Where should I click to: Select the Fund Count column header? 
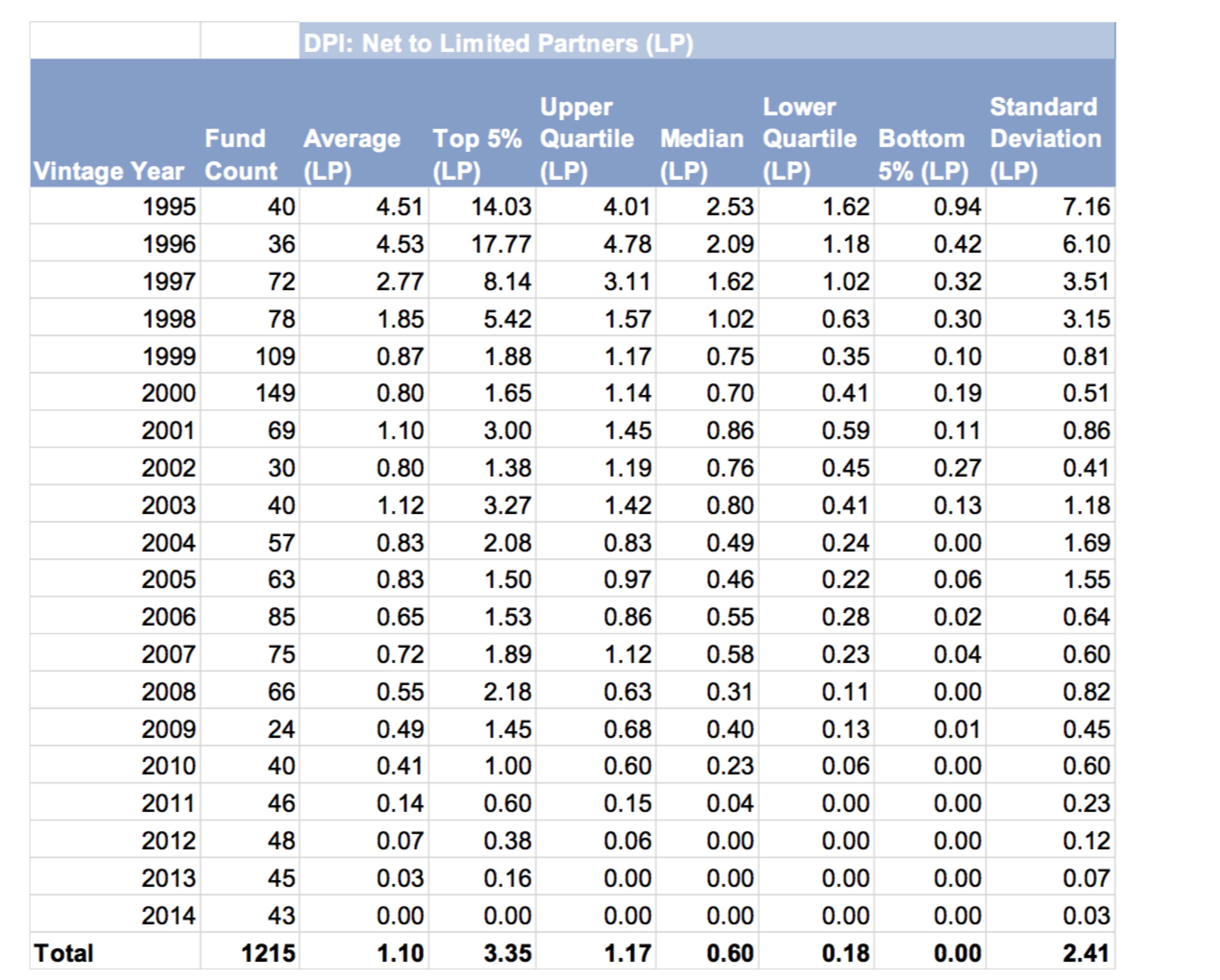coord(241,155)
